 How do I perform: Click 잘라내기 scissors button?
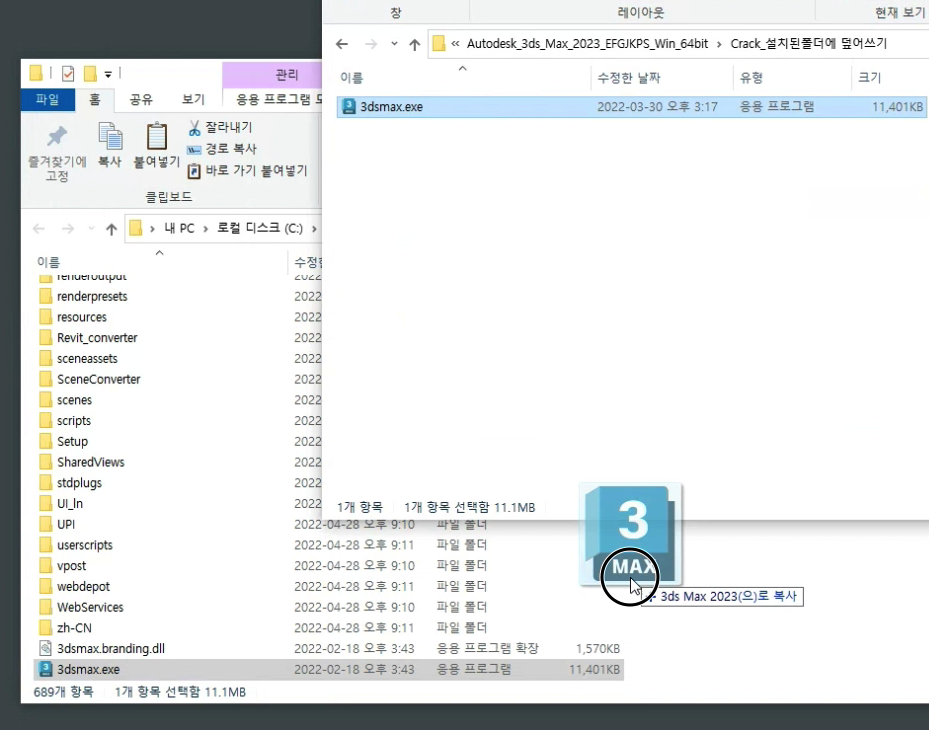point(220,127)
